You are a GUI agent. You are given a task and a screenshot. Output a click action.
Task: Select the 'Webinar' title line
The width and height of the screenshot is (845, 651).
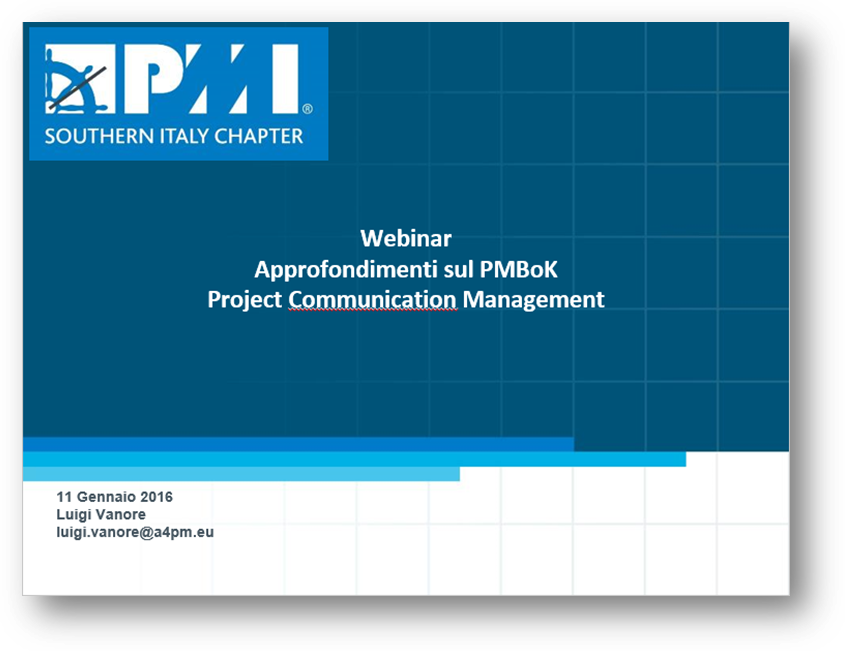pos(406,239)
